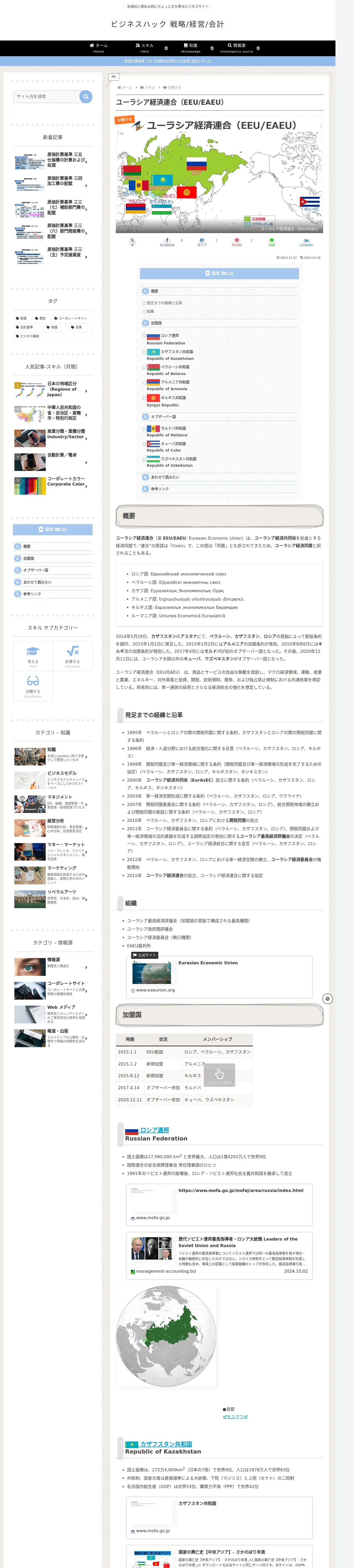Open the モスクワ capital link

pyautogui.click(x=235, y=1416)
